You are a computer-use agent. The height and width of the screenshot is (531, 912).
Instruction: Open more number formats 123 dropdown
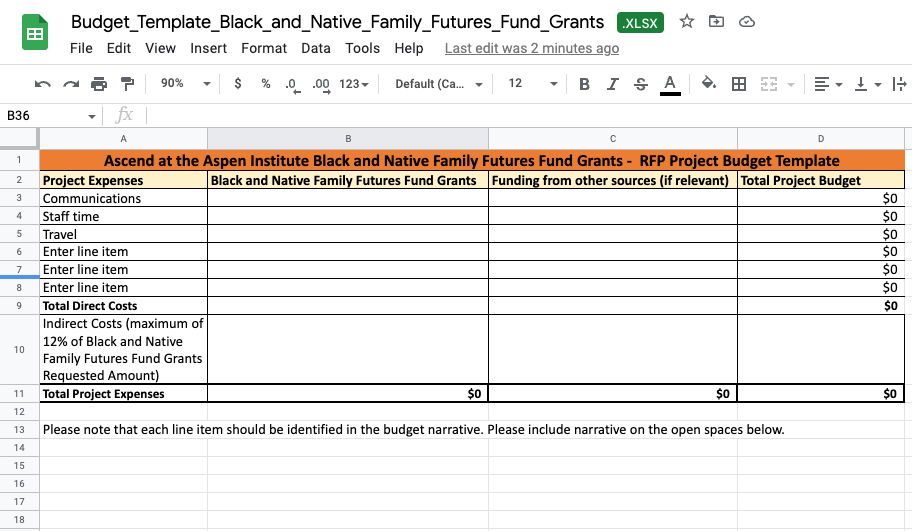click(x=354, y=84)
